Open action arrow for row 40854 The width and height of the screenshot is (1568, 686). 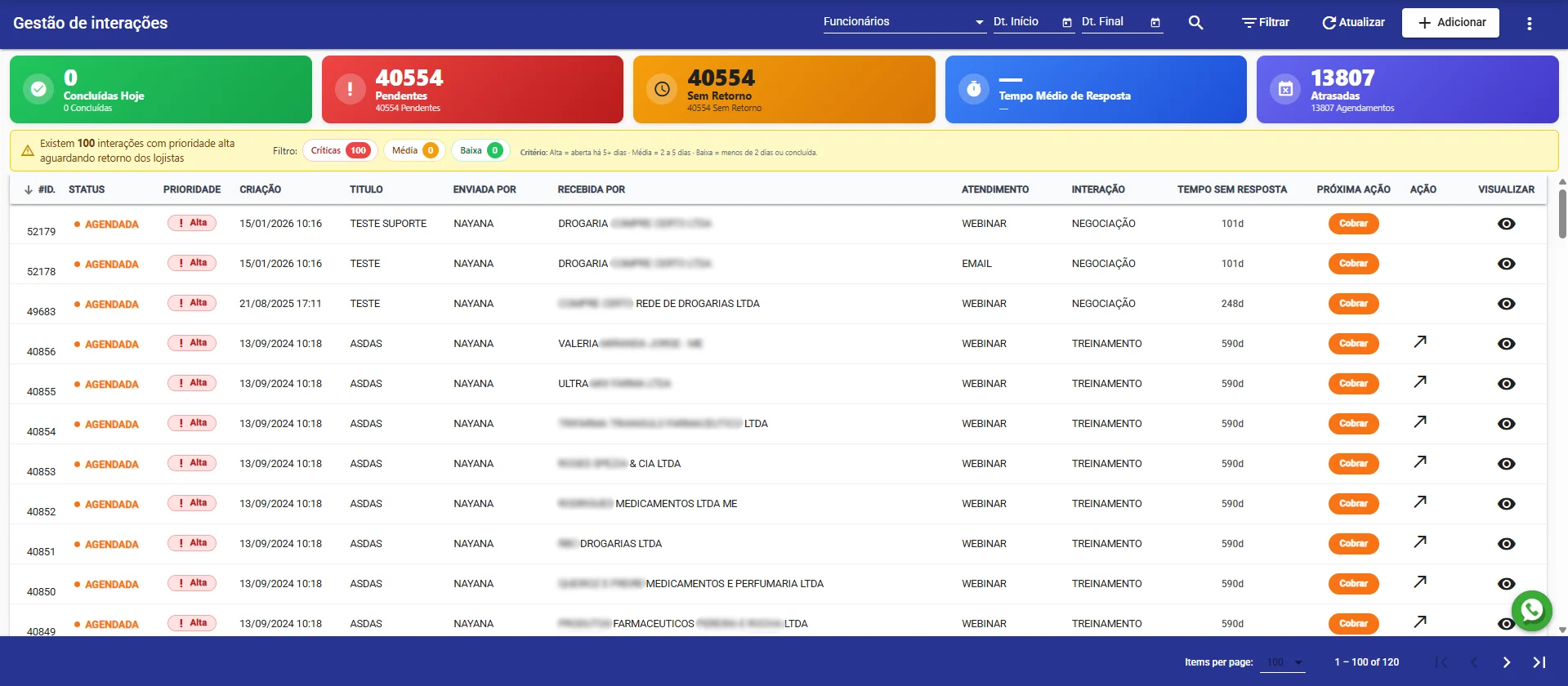1420,421
